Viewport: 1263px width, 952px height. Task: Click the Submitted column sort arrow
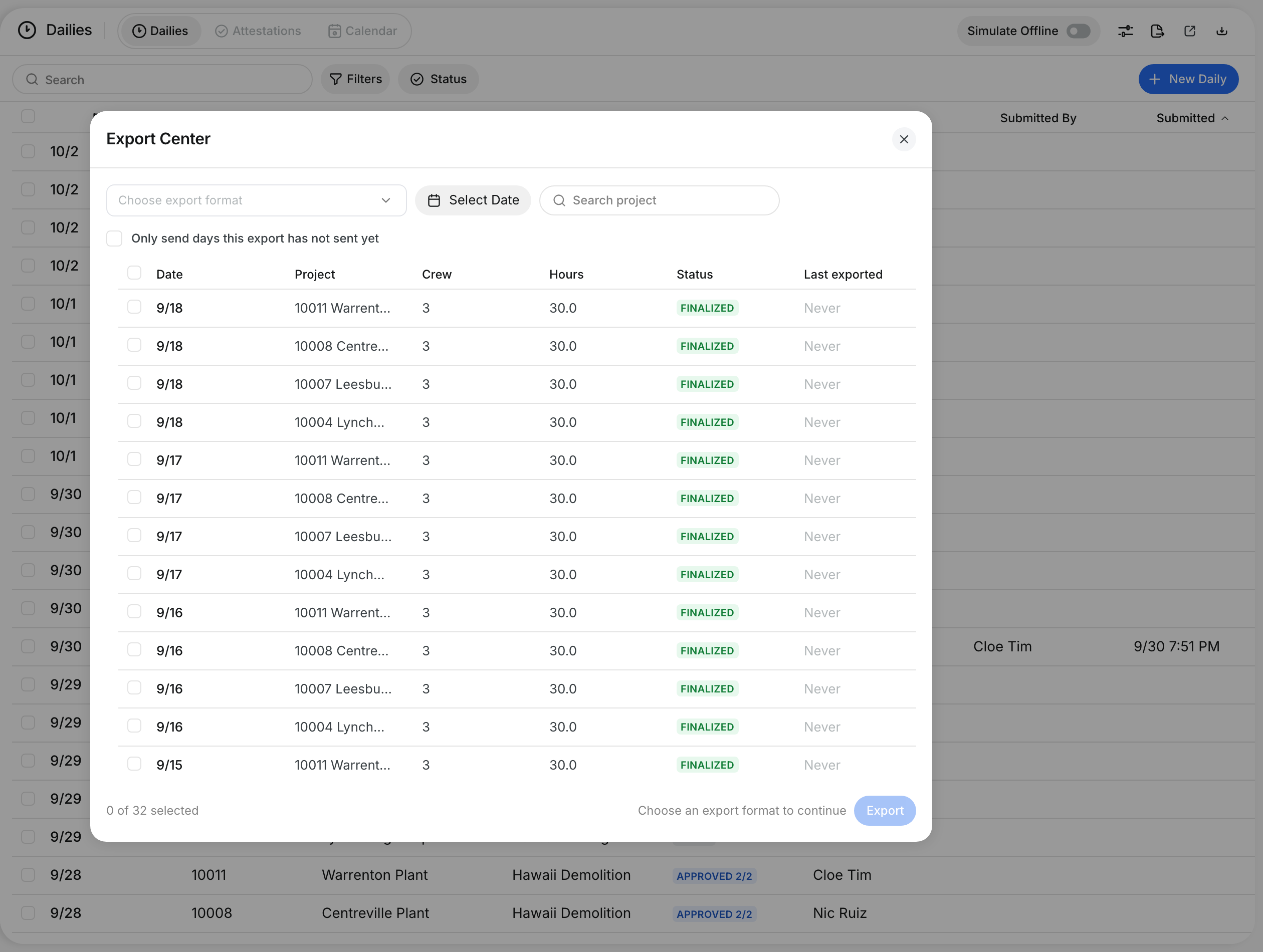[x=1224, y=118]
